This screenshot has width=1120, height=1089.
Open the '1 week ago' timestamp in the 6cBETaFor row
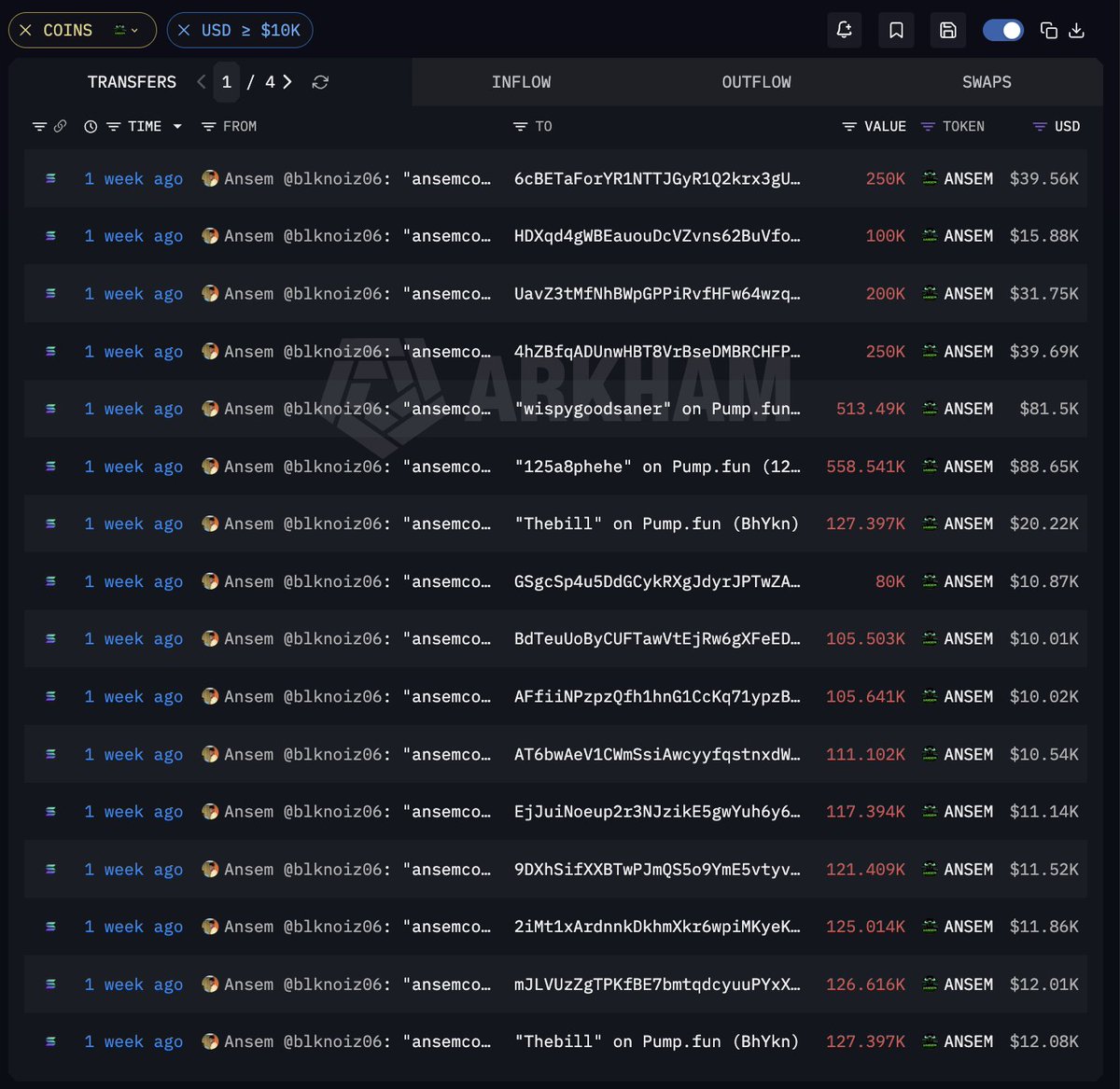pos(133,178)
